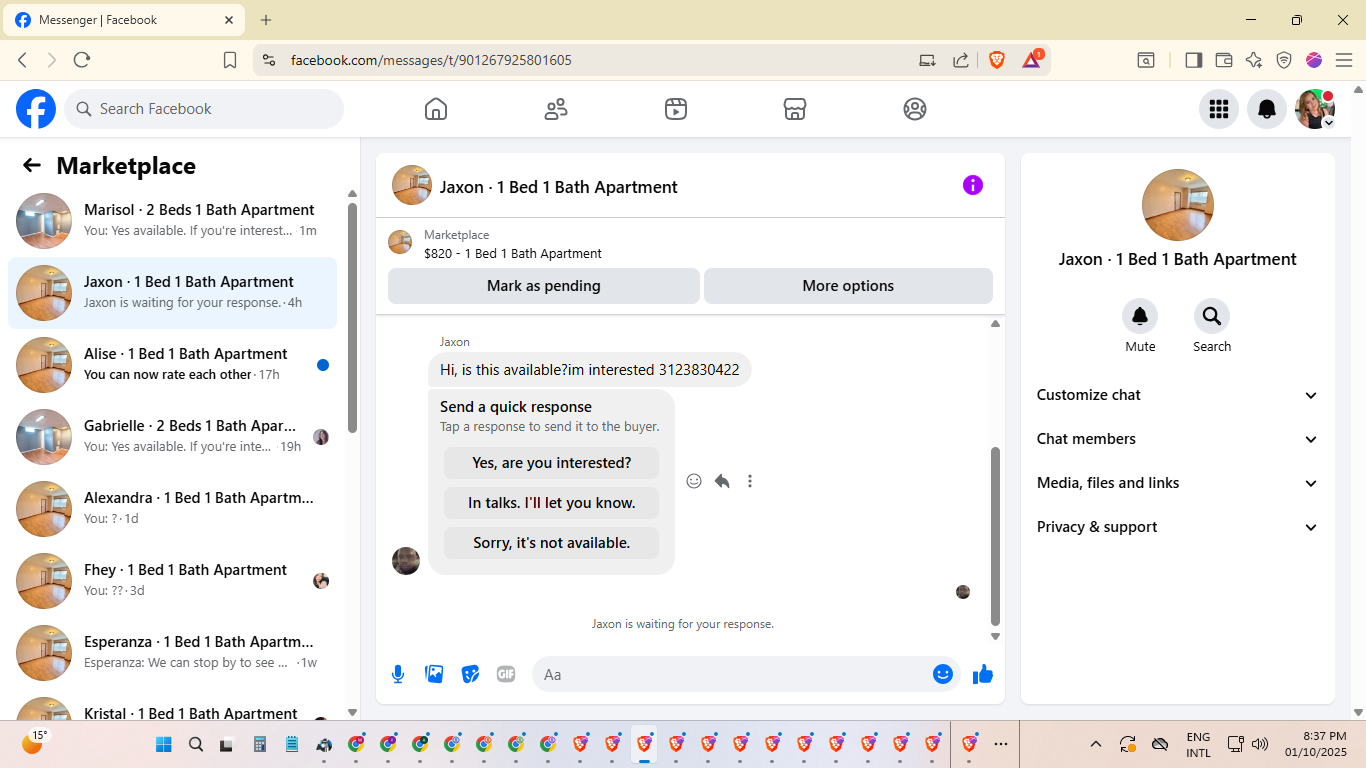Open the Esperanza 1 Bed 1 Bath conversation

173,653
